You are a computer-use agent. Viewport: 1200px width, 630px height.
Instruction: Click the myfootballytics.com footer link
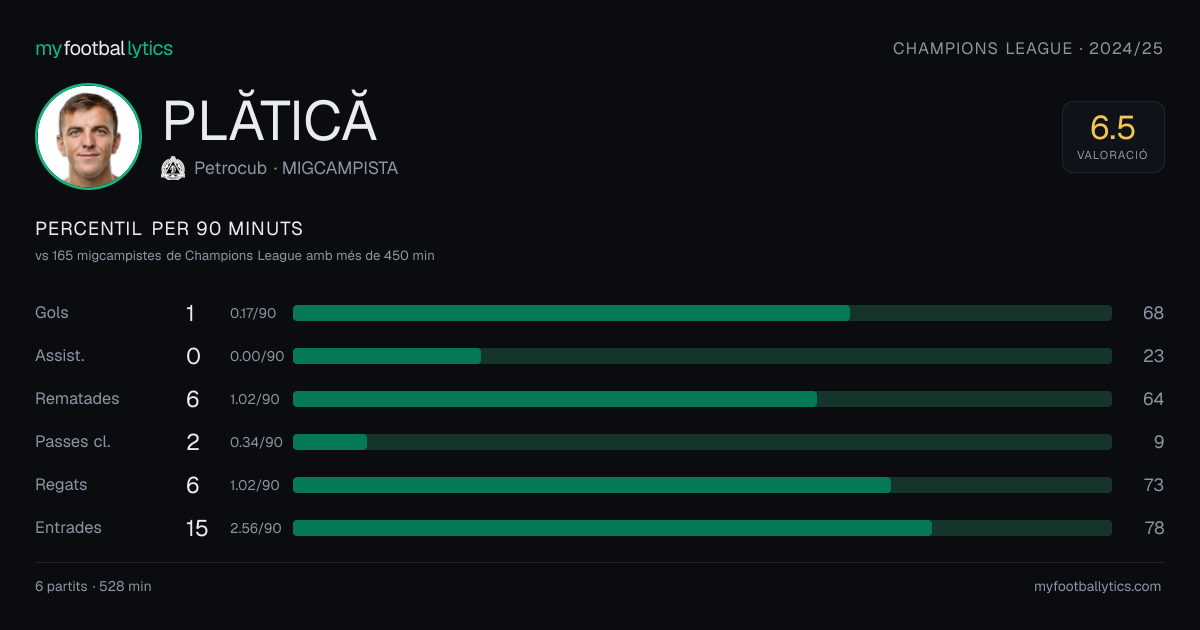(1098, 587)
